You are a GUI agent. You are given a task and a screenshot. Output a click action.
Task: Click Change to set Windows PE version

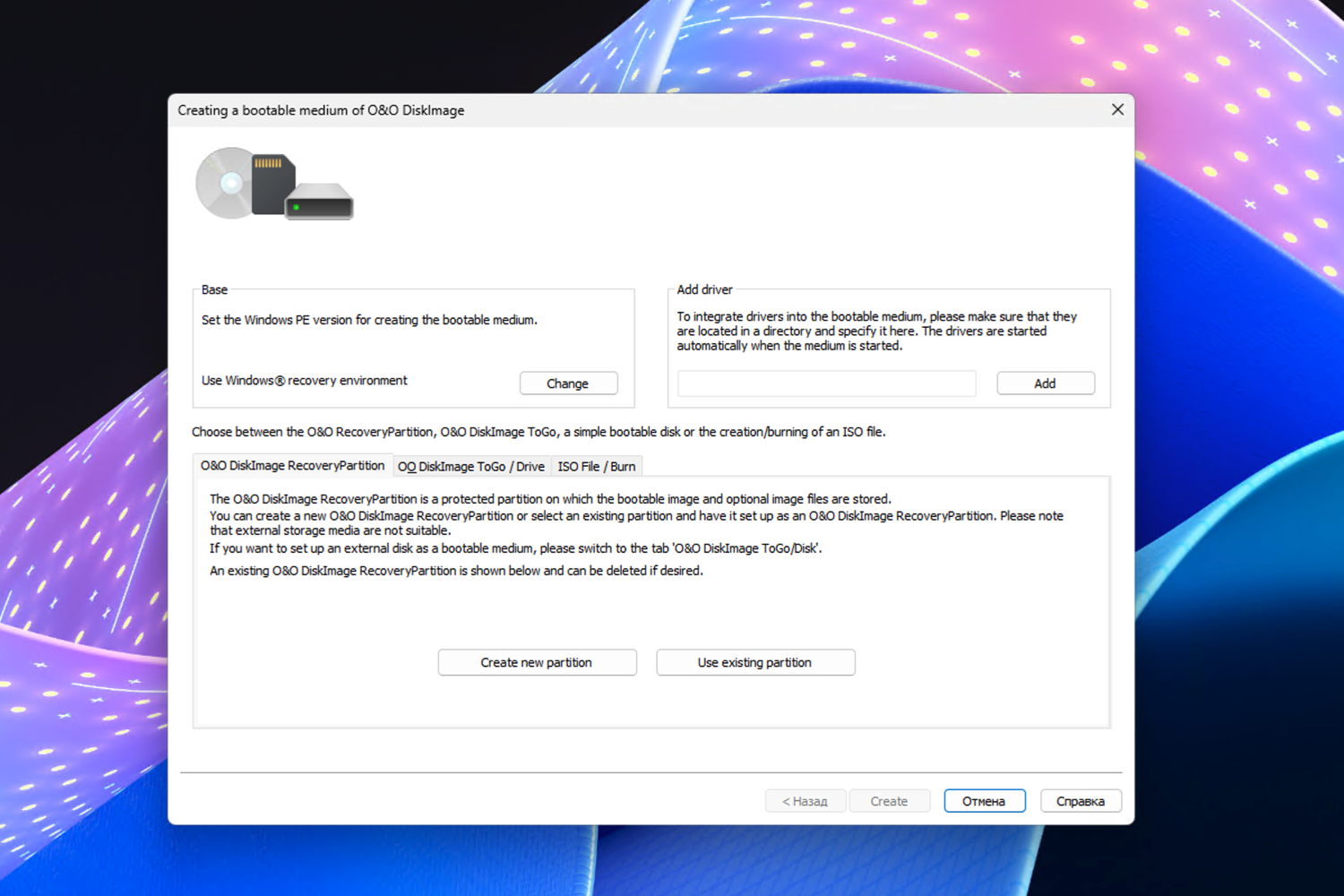tap(568, 383)
